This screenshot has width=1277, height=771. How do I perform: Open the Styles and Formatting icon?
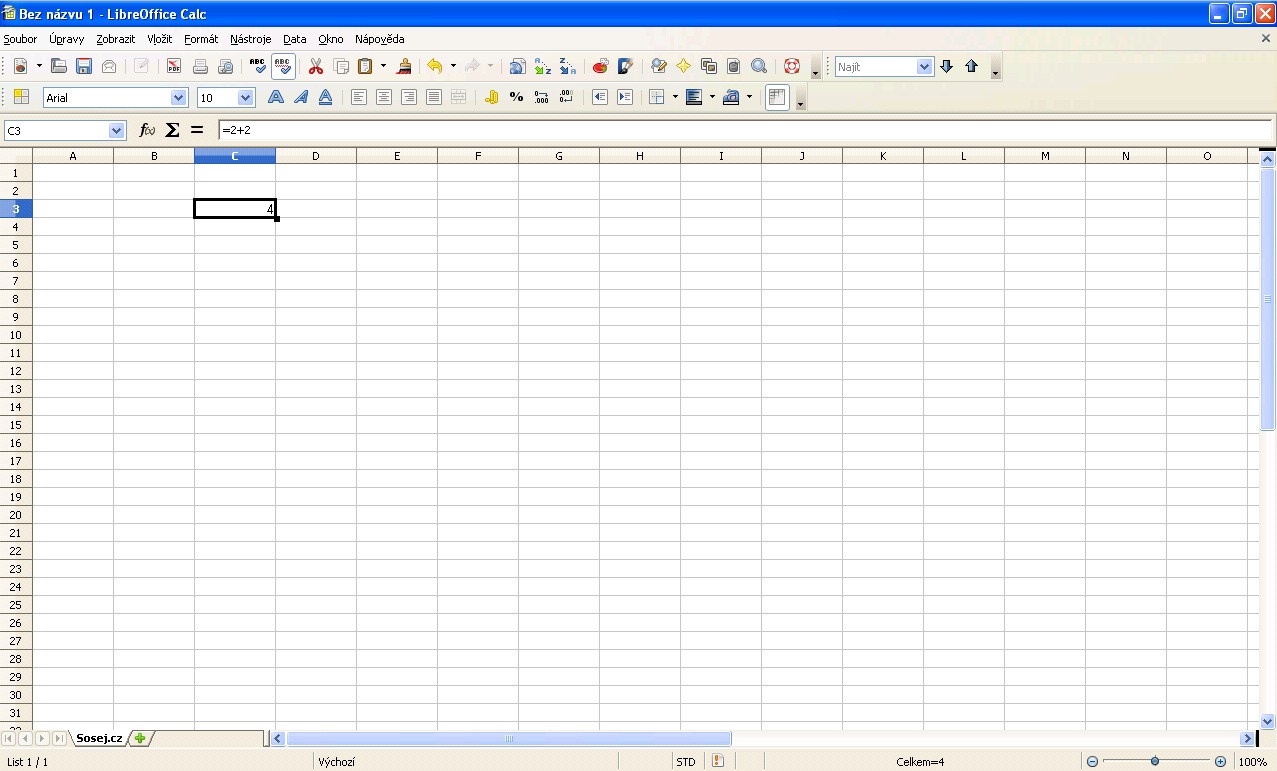(21, 97)
